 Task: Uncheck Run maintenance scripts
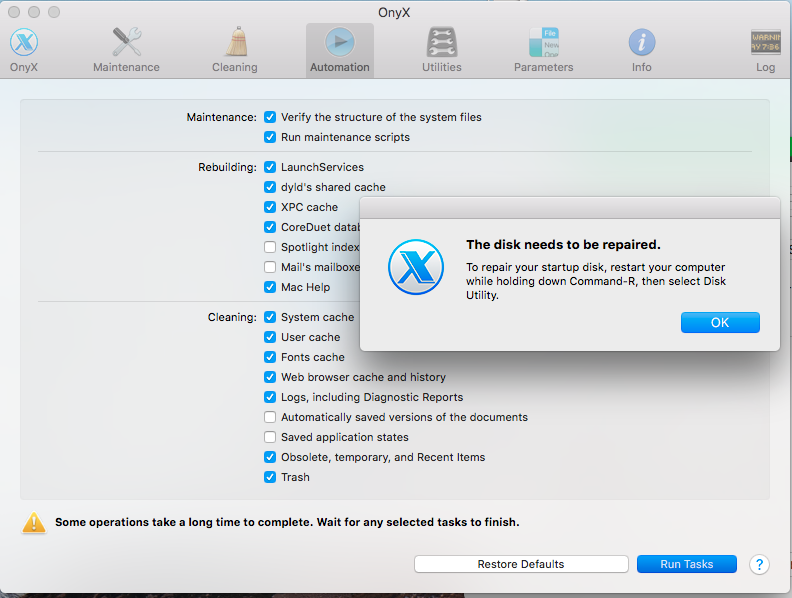(x=270, y=137)
